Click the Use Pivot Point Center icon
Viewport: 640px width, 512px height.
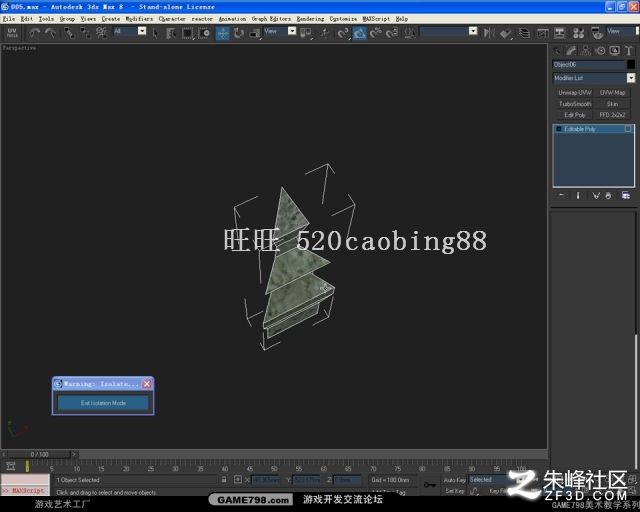(306, 33)
